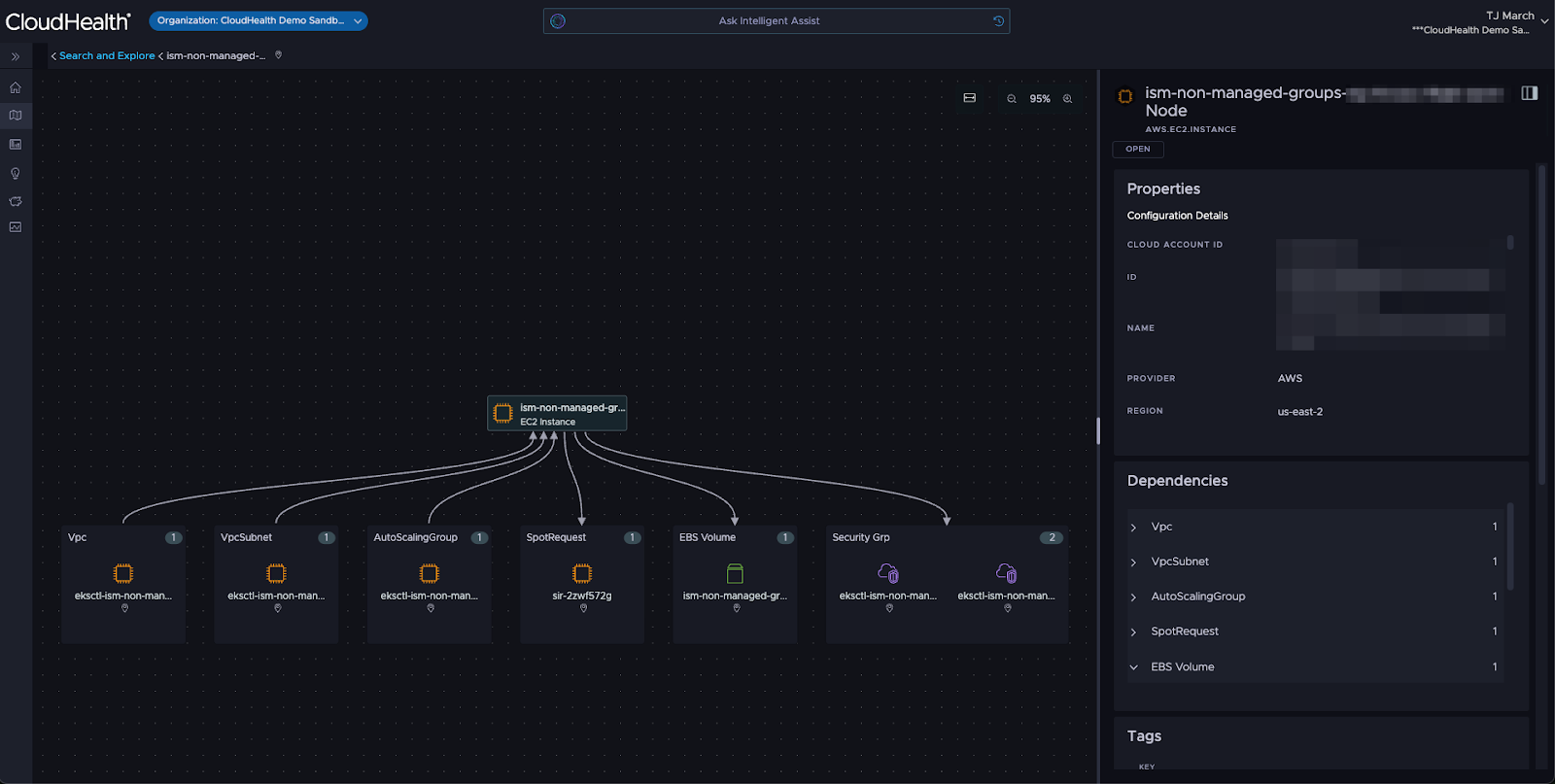Expand the SpotRequest dependency row

point(1133,632)
